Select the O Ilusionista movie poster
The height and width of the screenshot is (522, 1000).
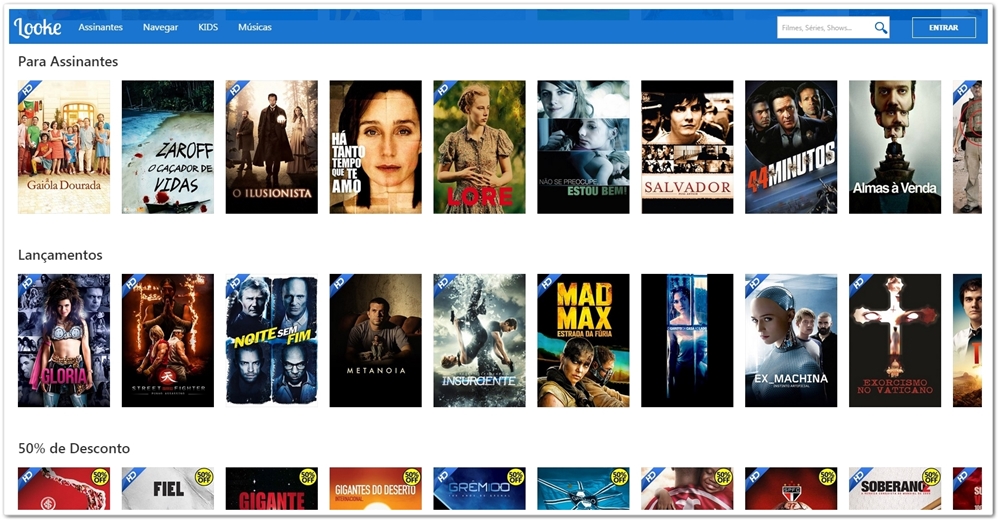(x=272, y=147)
